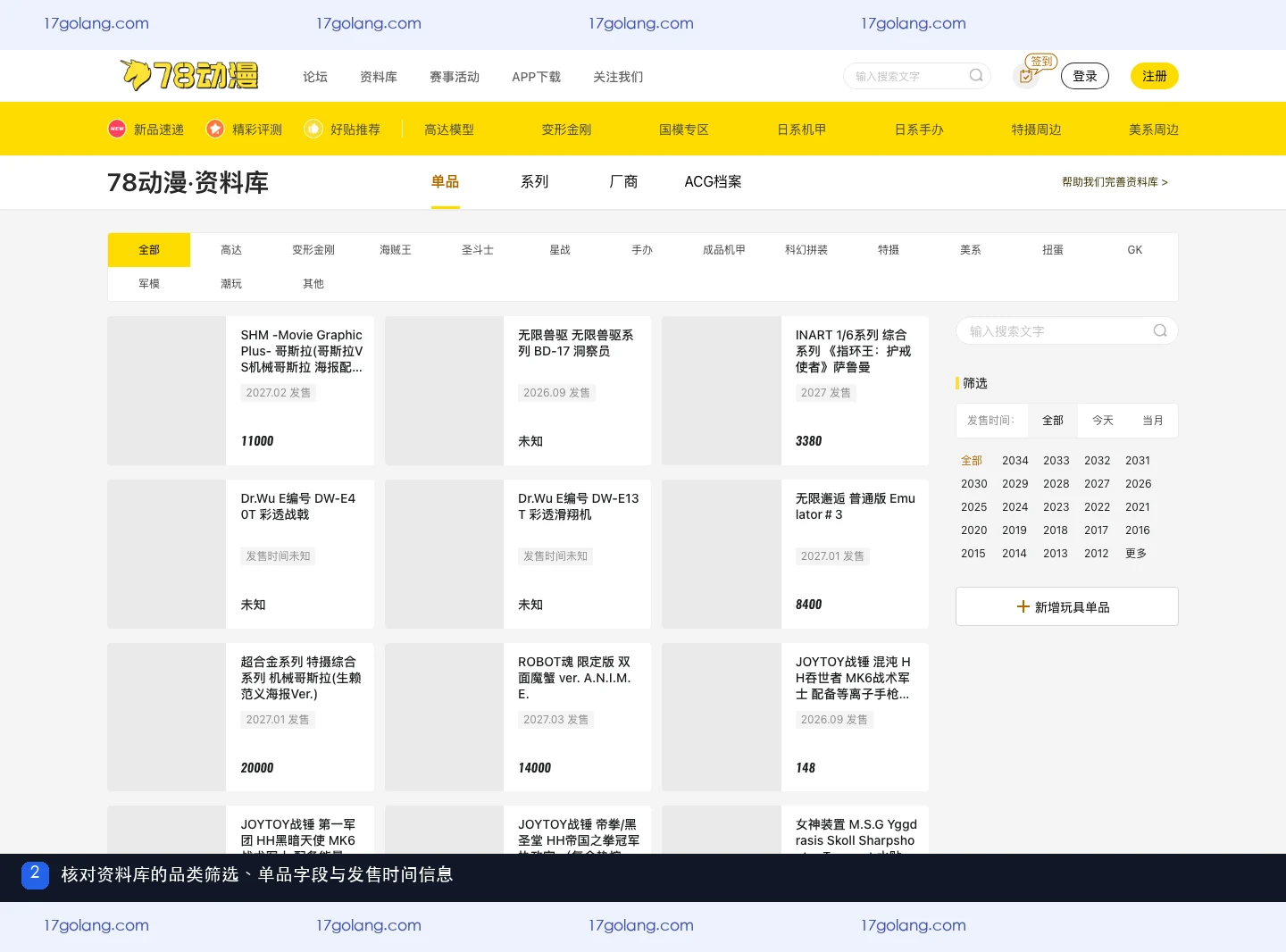Open 美系周边 section
The width and height of the screenshot is (1286, 952).
click(x=1154, y=129)
